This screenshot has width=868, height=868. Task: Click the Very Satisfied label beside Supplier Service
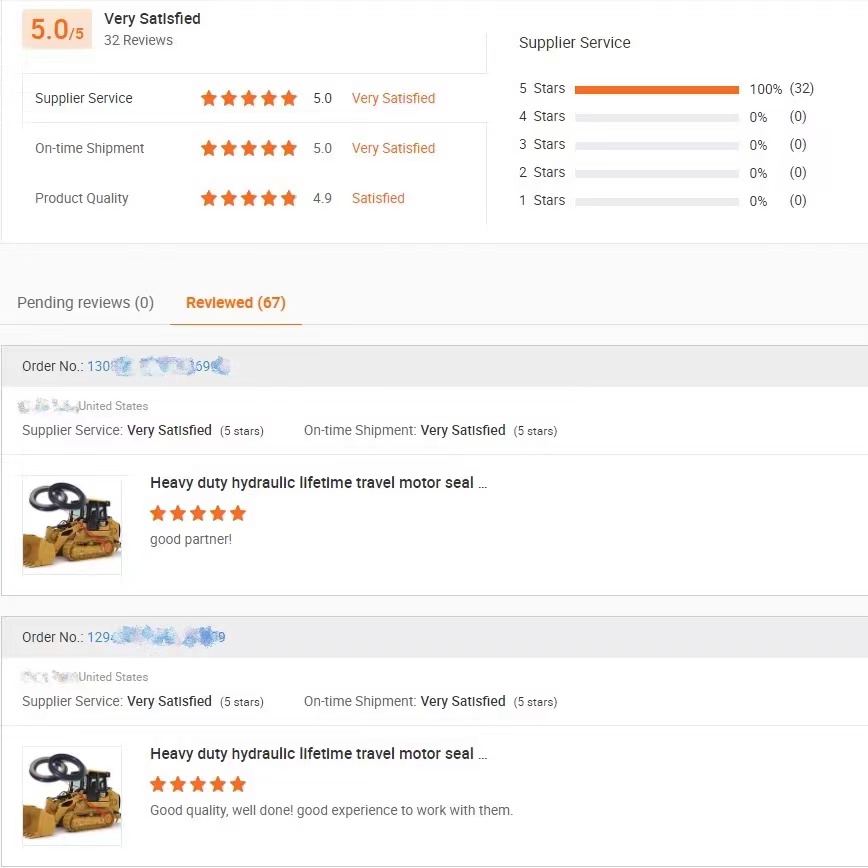coord(393,98)
